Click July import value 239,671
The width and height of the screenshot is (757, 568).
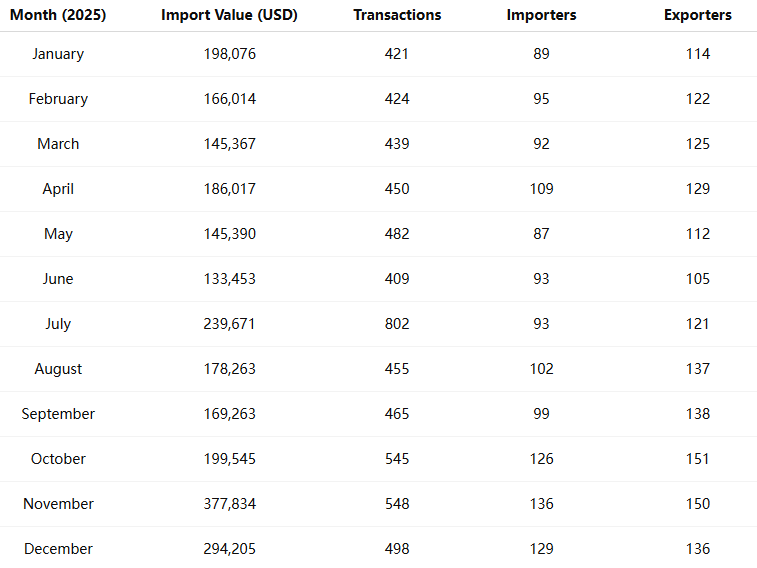[229, 324]
